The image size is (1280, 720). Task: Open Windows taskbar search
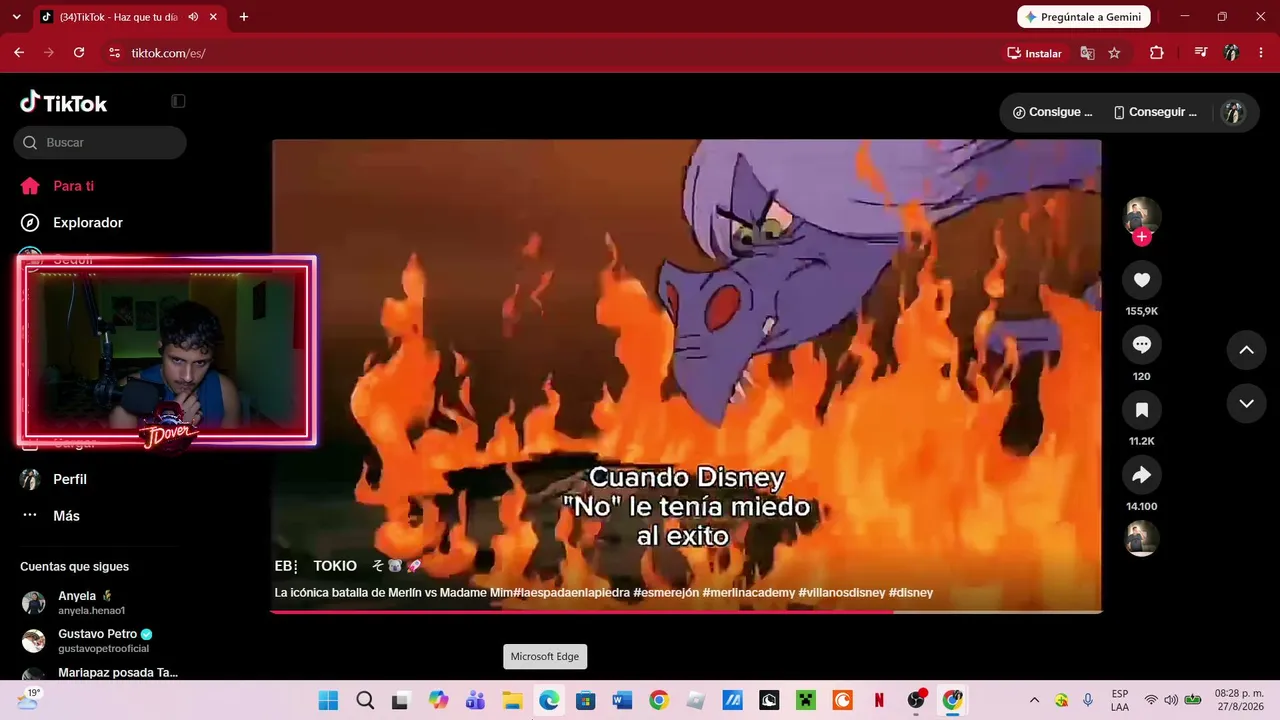[365, 700]
